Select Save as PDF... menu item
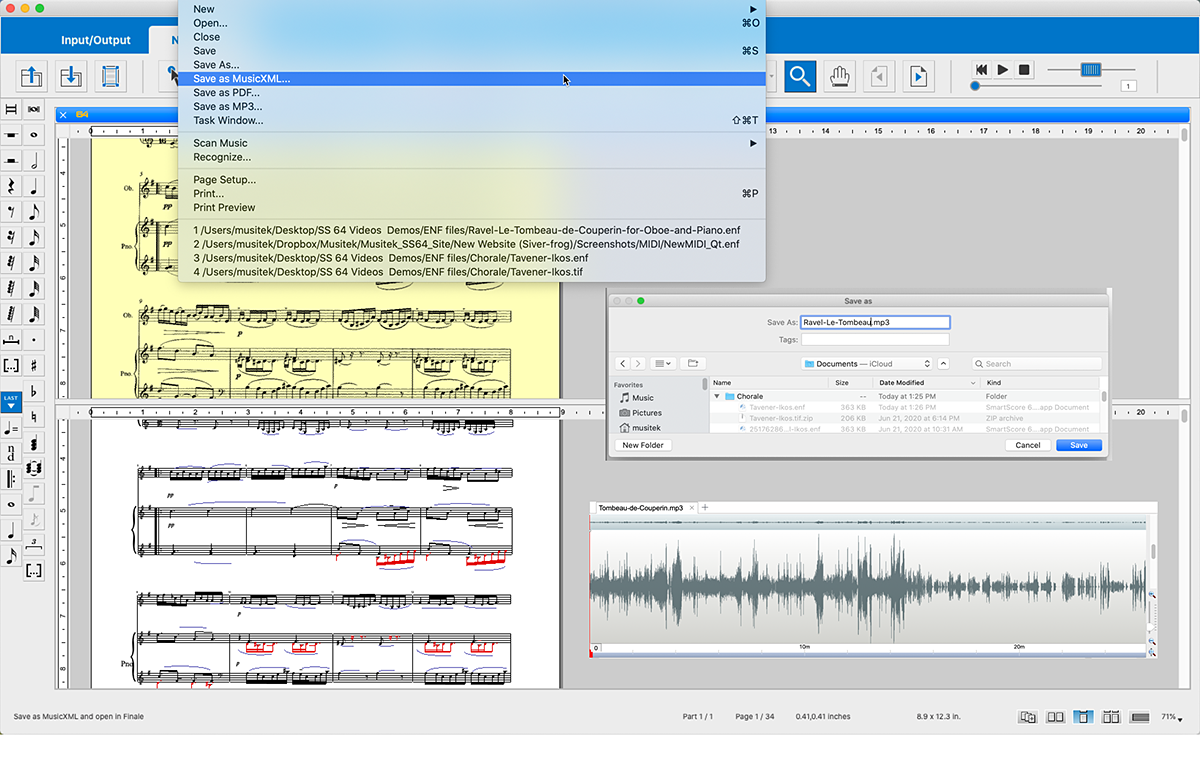The height and width of the screenshot is (772, 1200). coord(471,93)
